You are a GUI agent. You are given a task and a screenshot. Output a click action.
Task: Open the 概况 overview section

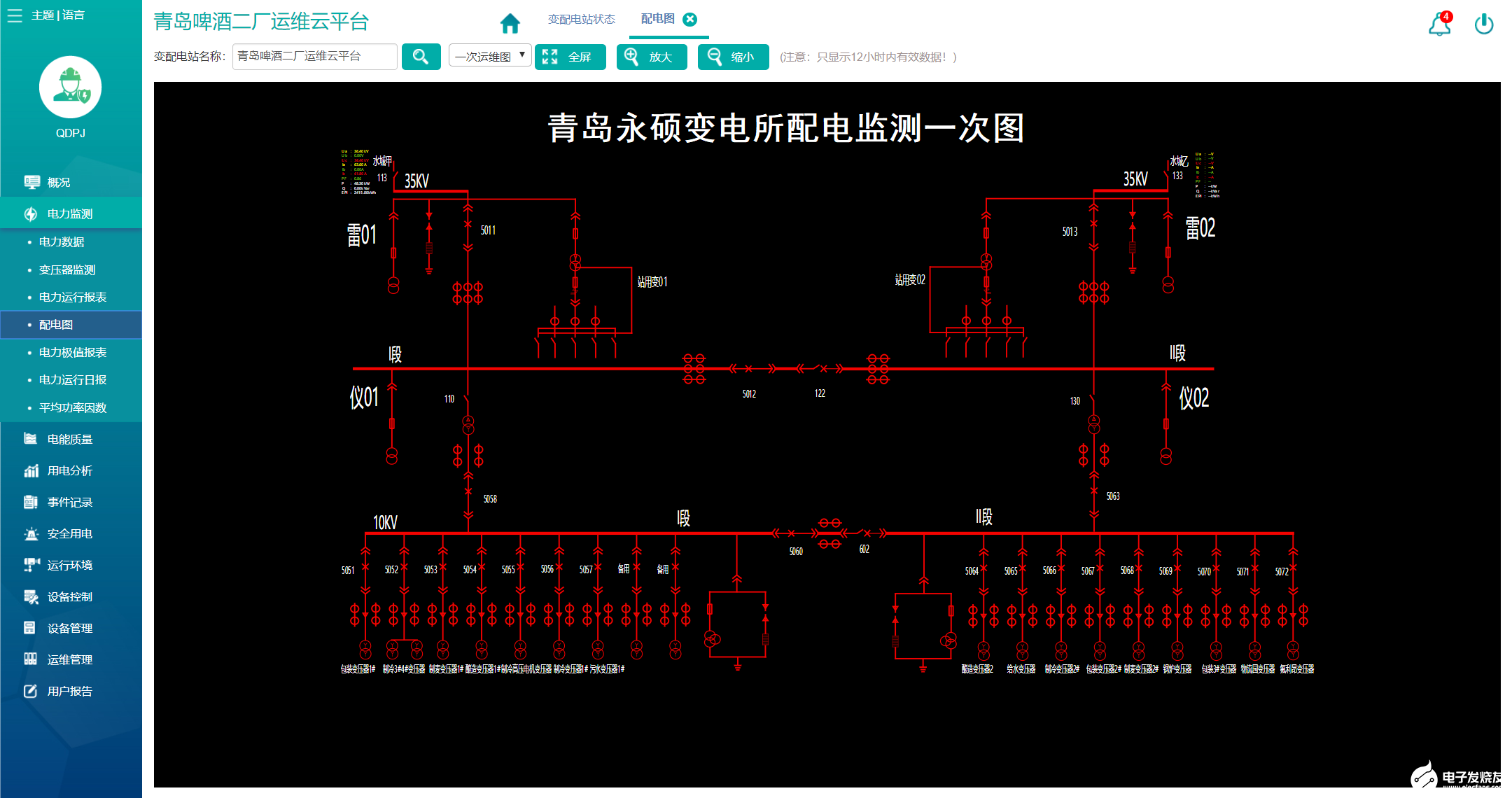[x=59, y=182]
